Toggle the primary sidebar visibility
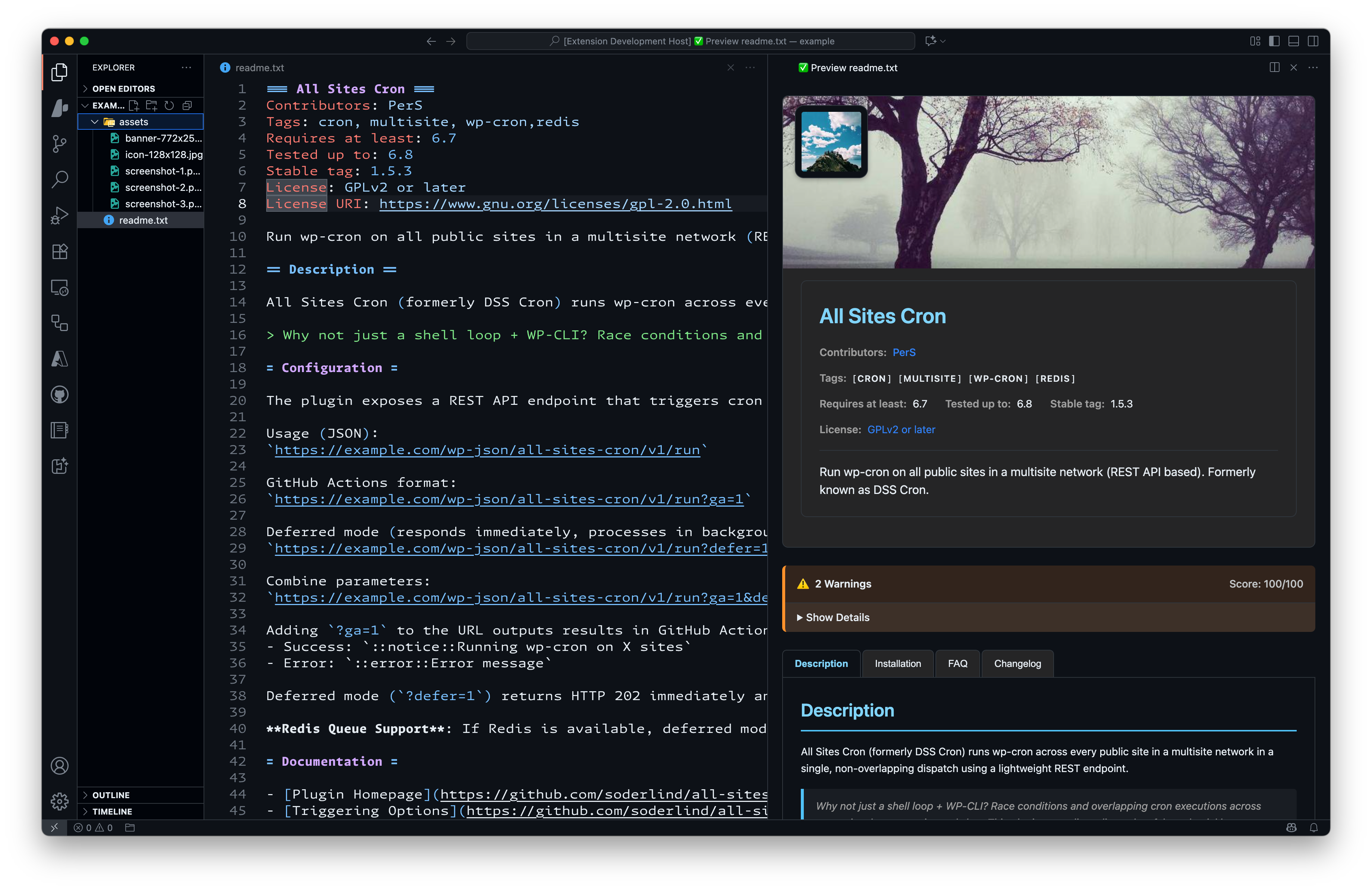This screenshot has width=1372, height=891. (x=1275, y=41)
